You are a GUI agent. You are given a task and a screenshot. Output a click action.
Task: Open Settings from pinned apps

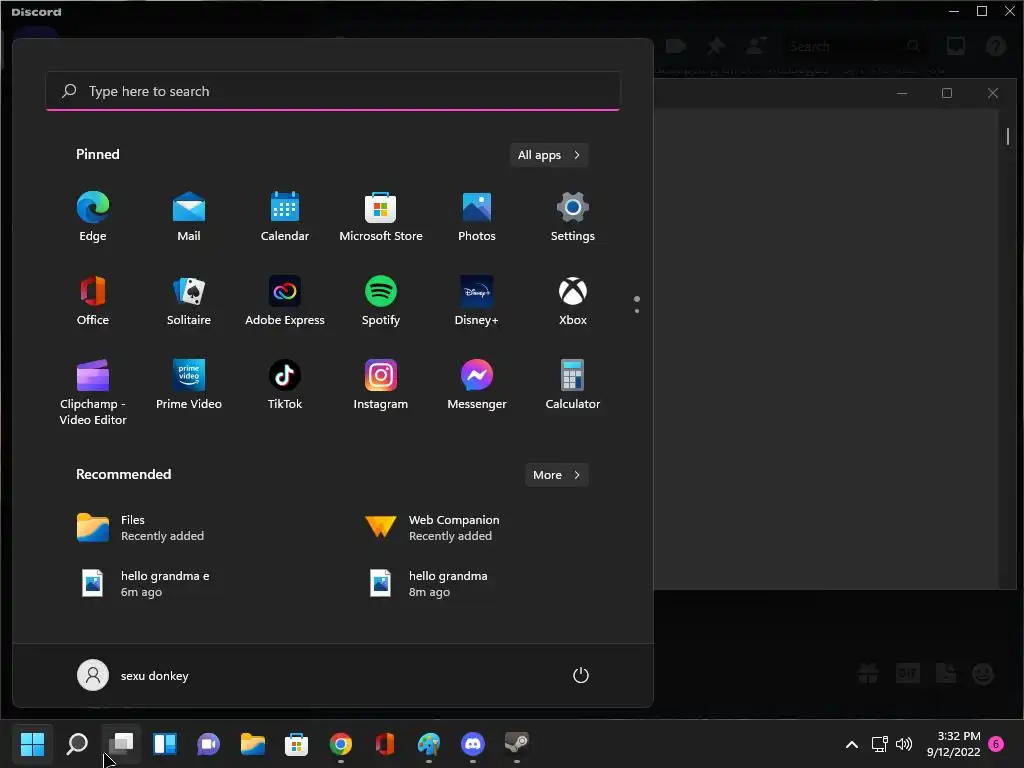[573, 217]
